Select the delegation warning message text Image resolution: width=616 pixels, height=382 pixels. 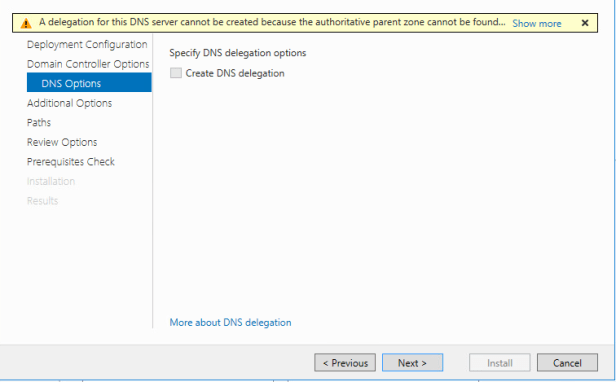click(272, 22)
